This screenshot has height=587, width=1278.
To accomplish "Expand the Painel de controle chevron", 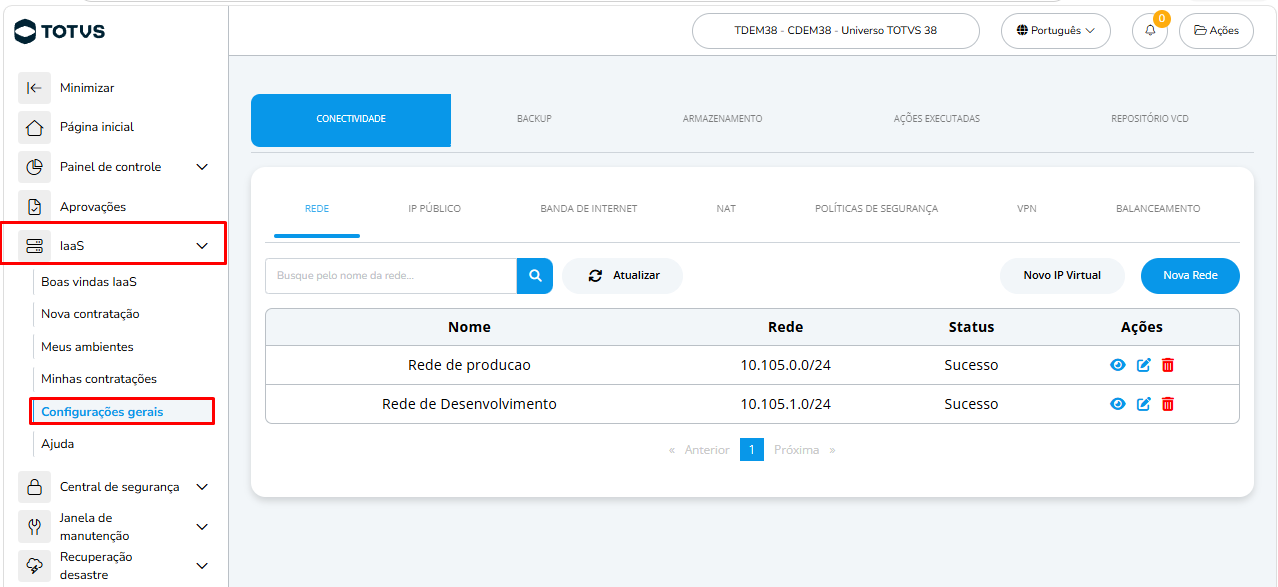I will coord(202,167).
